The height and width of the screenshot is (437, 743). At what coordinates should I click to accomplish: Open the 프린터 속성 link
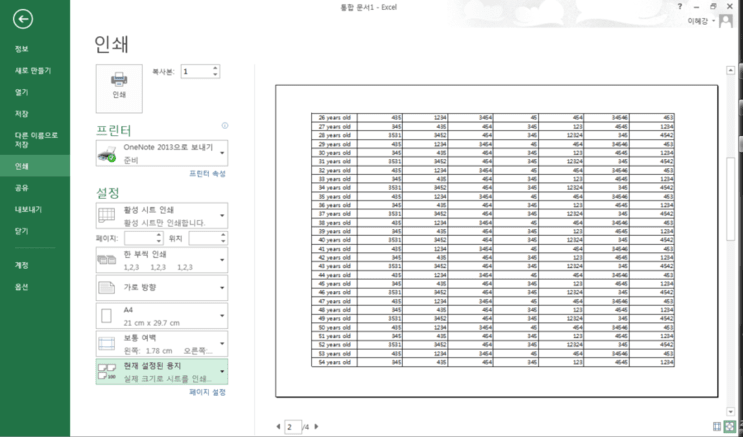tap(208, 174)
